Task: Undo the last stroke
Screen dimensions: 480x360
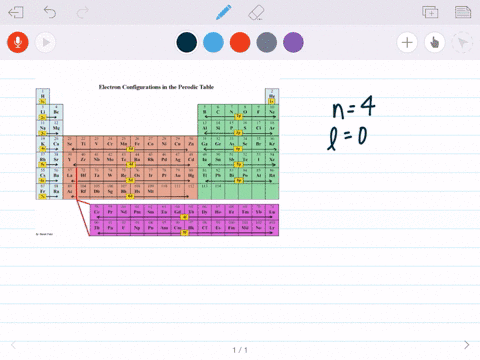Action: (x=50, y=12)
